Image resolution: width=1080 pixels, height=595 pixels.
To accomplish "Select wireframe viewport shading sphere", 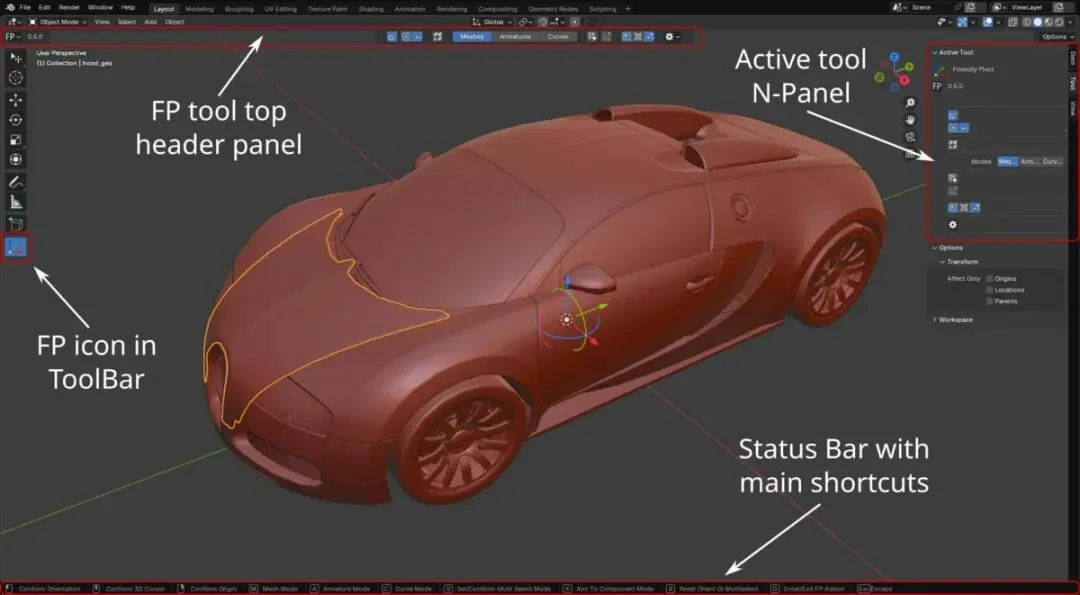I will pyautogui.click(x=1028, y=22).
